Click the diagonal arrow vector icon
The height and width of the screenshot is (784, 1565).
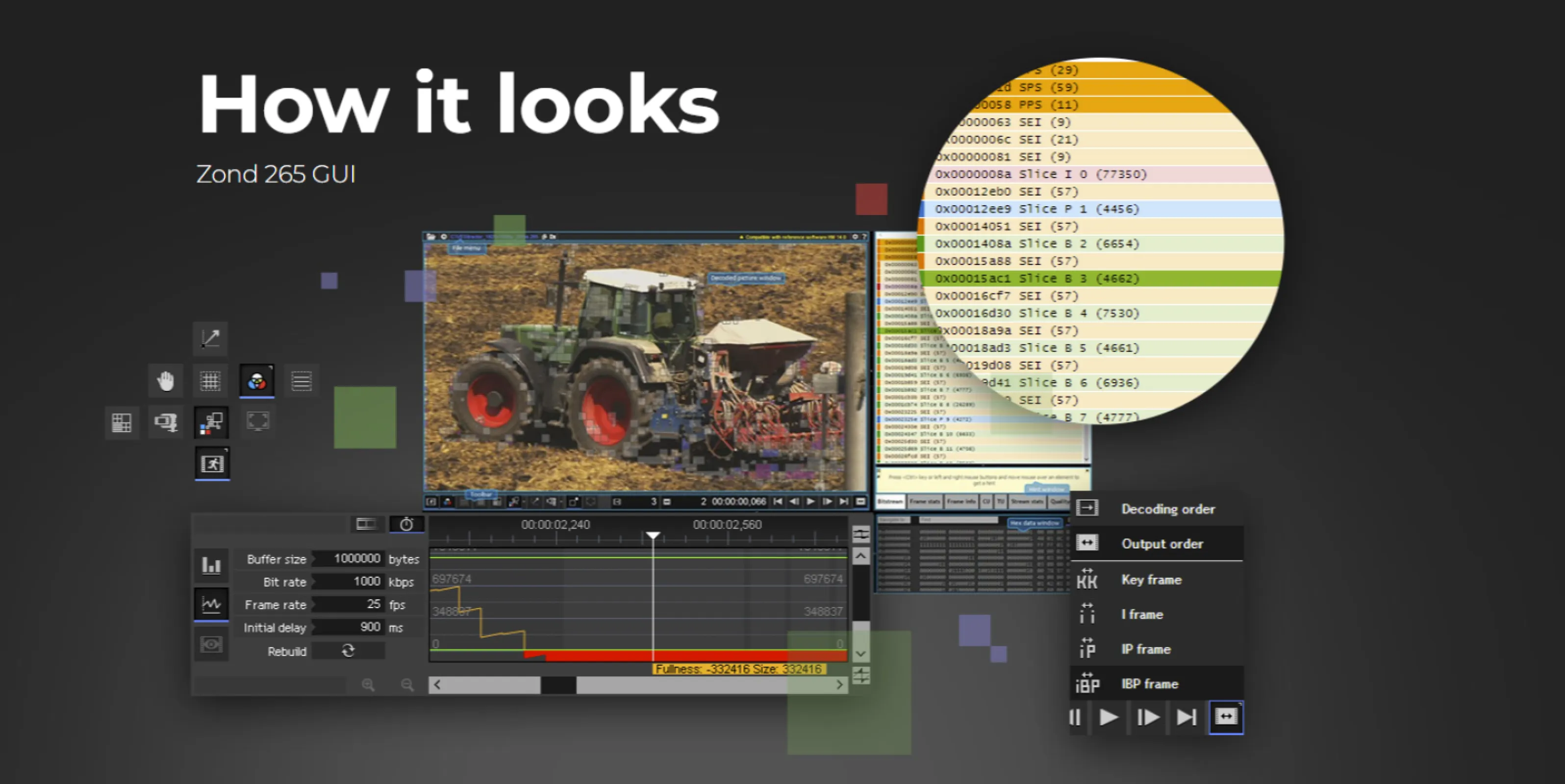tap(210, 338)
